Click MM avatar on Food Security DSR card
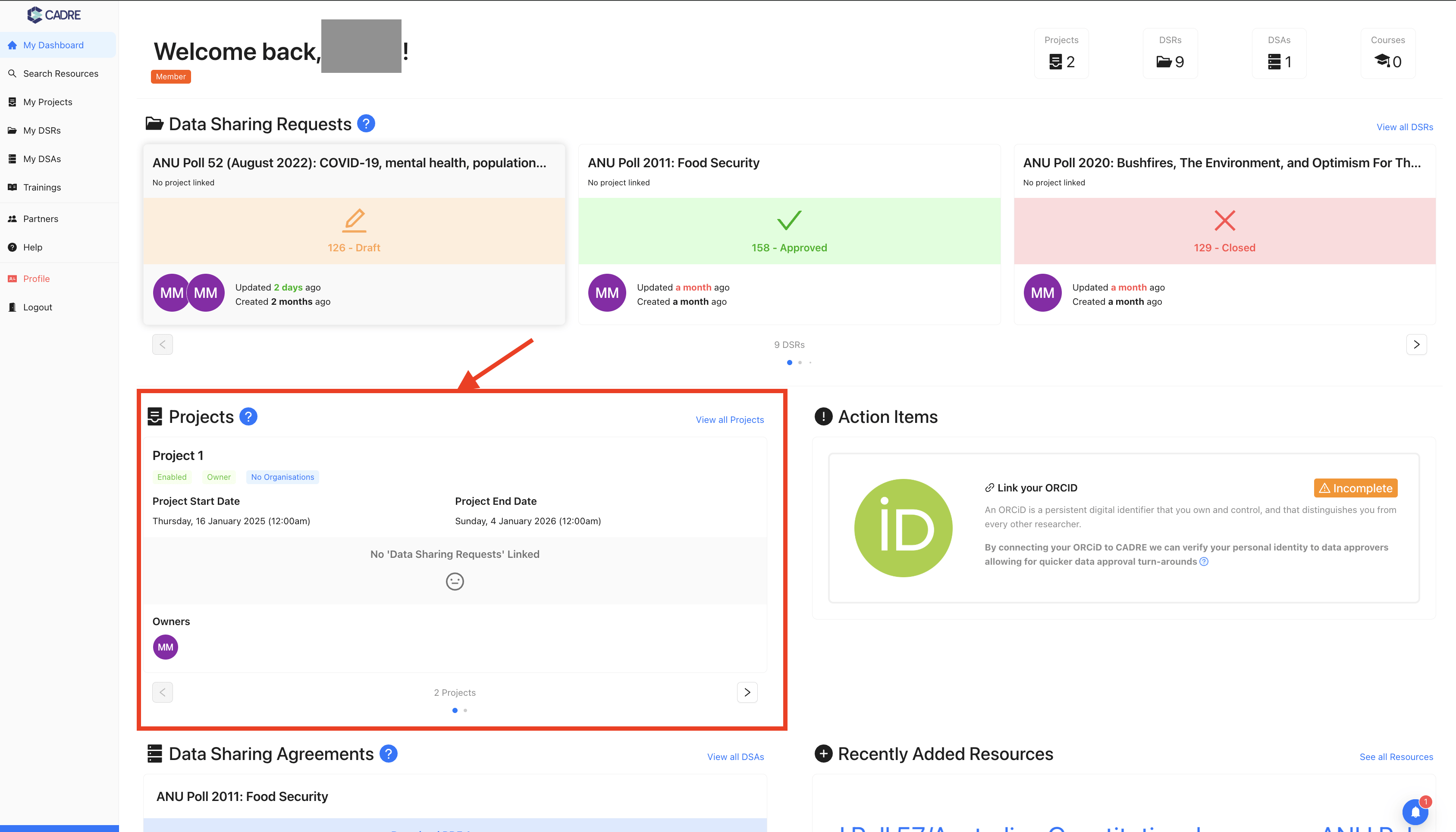The height and width of the screenshot is (832, 1456). (606, 293)
